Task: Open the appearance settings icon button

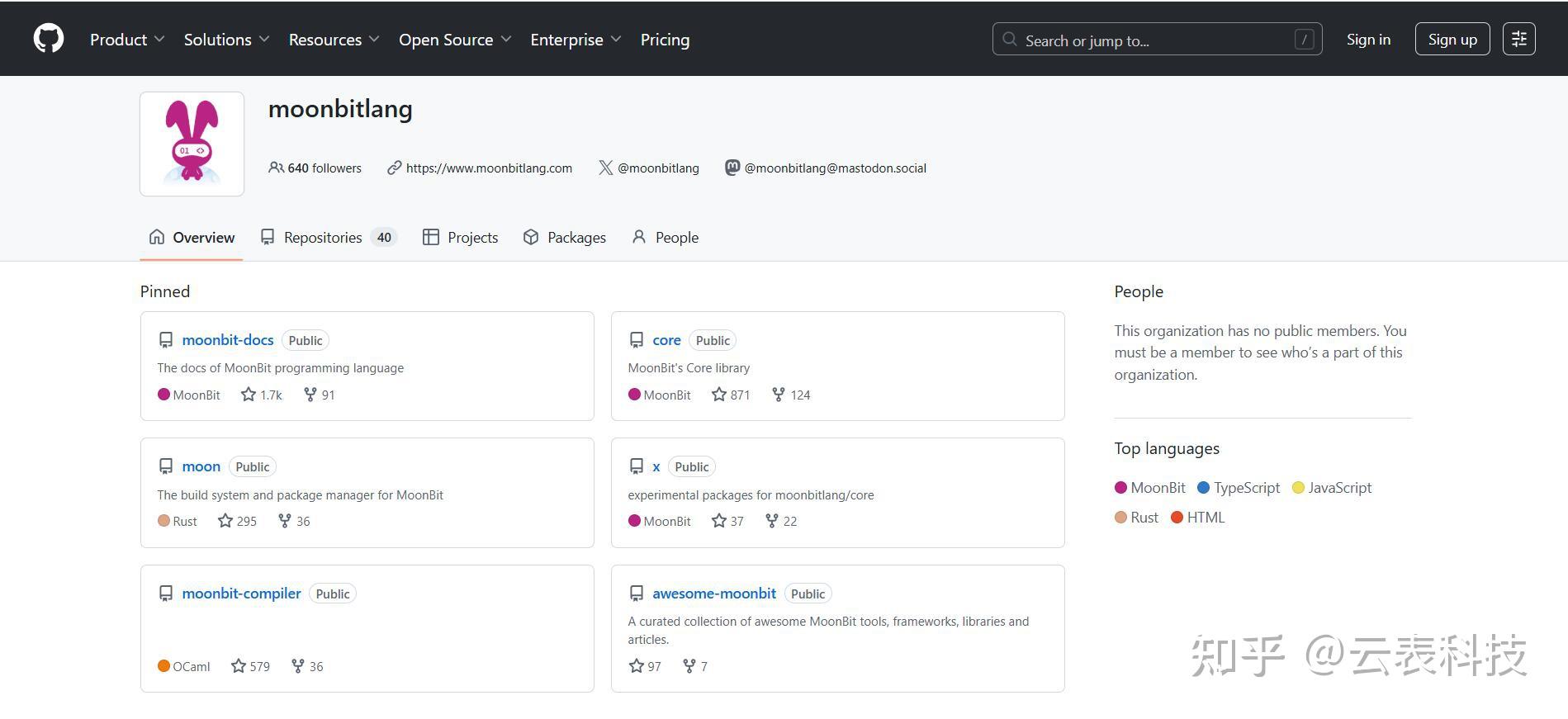Action: pos(1518,39)
